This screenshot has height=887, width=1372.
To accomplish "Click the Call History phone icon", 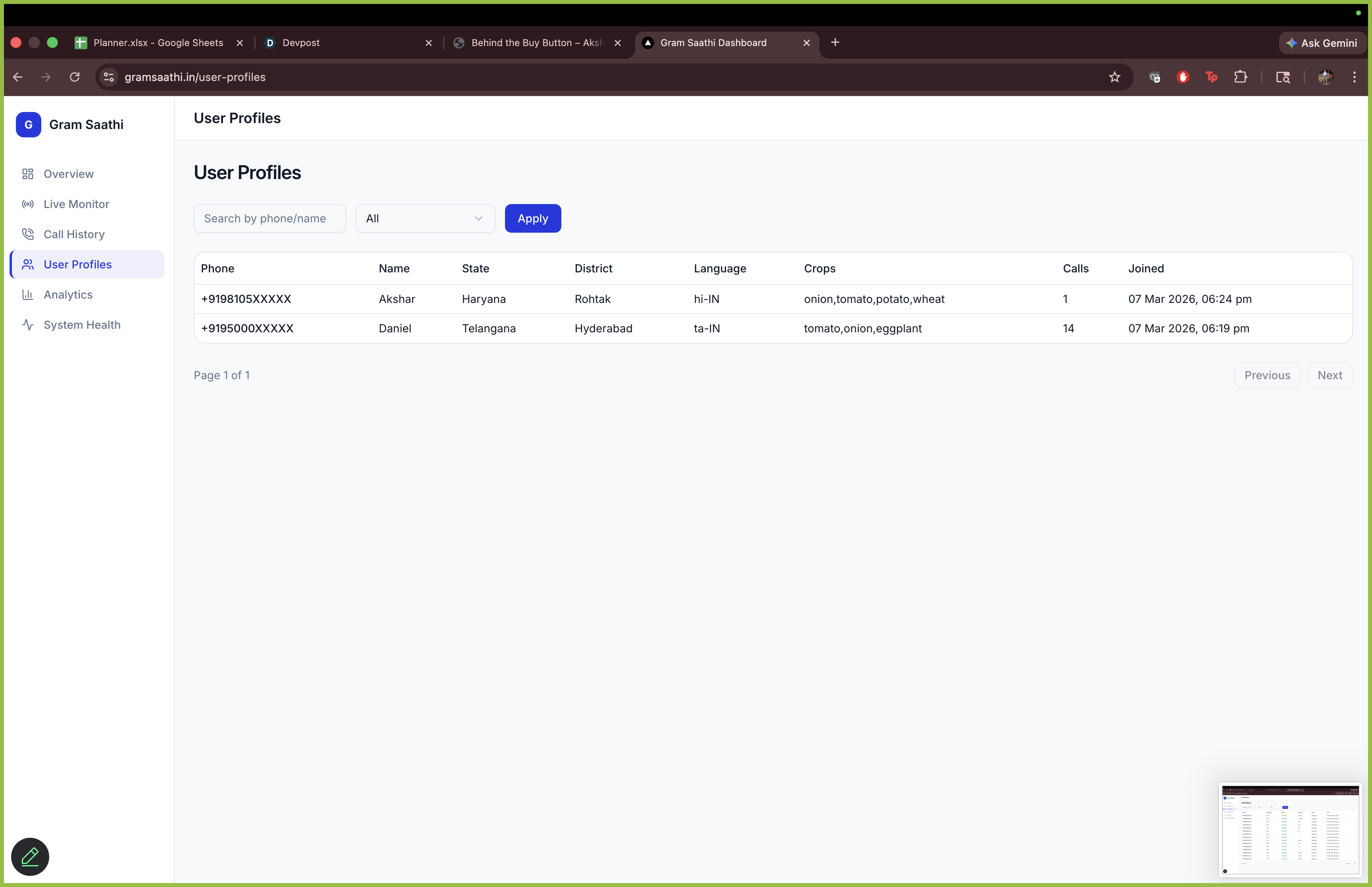I will coord(28,234).
